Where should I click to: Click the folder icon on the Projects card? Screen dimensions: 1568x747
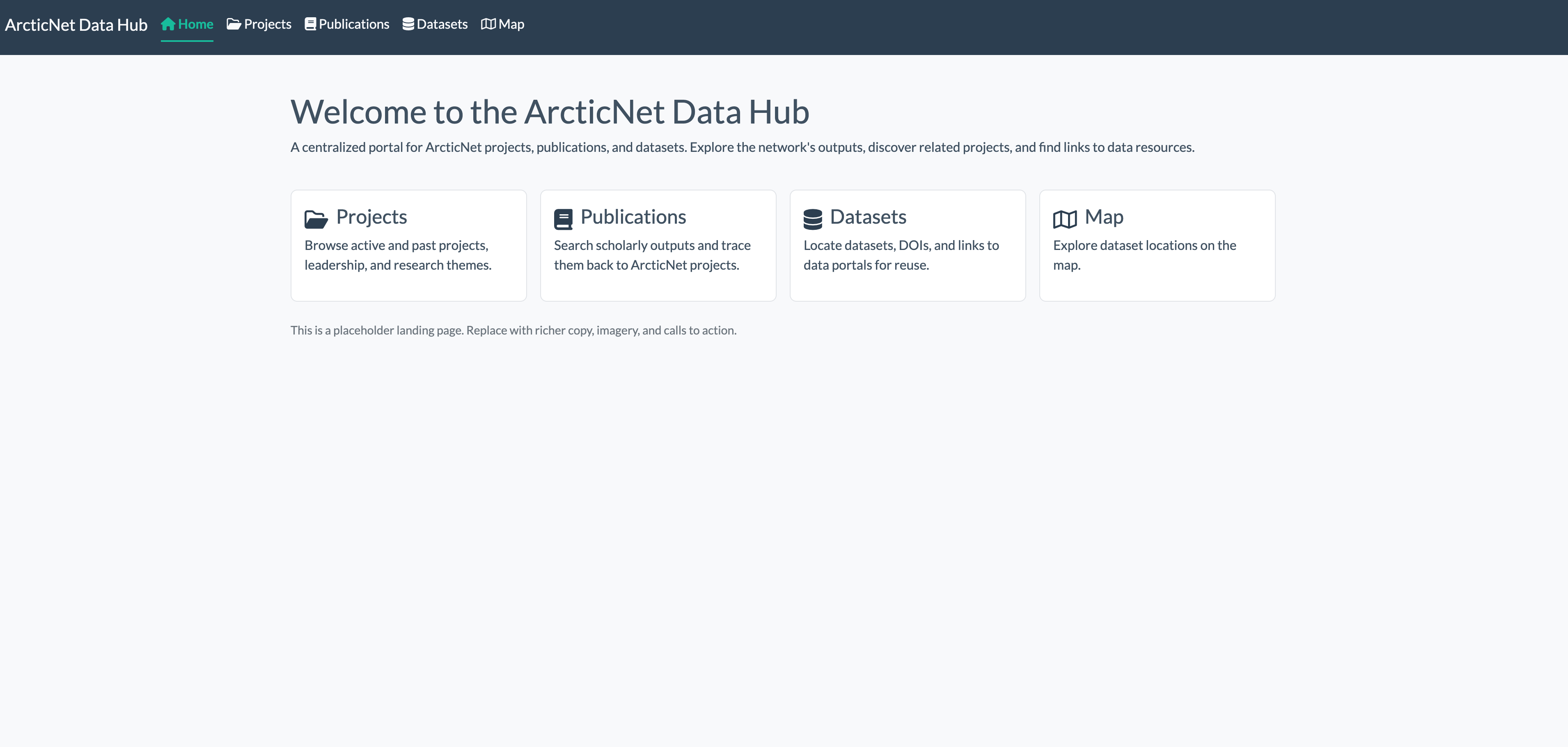tap(316, 219)
